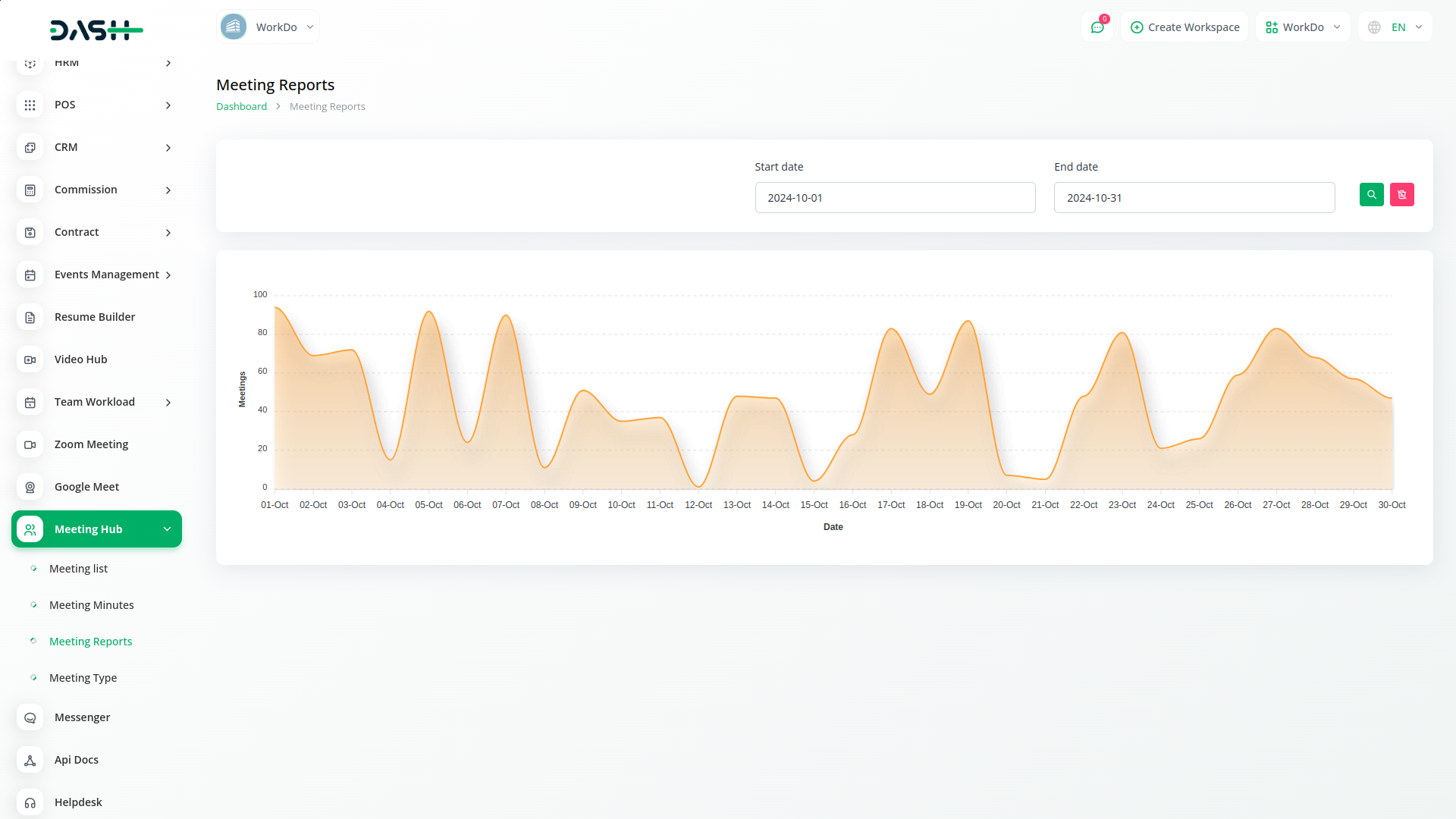Image resolution: width=1456 pixels, height=819 pixels.
Task: Click the Video Hub sidebar icon
Action: click(x=30, y=359)
